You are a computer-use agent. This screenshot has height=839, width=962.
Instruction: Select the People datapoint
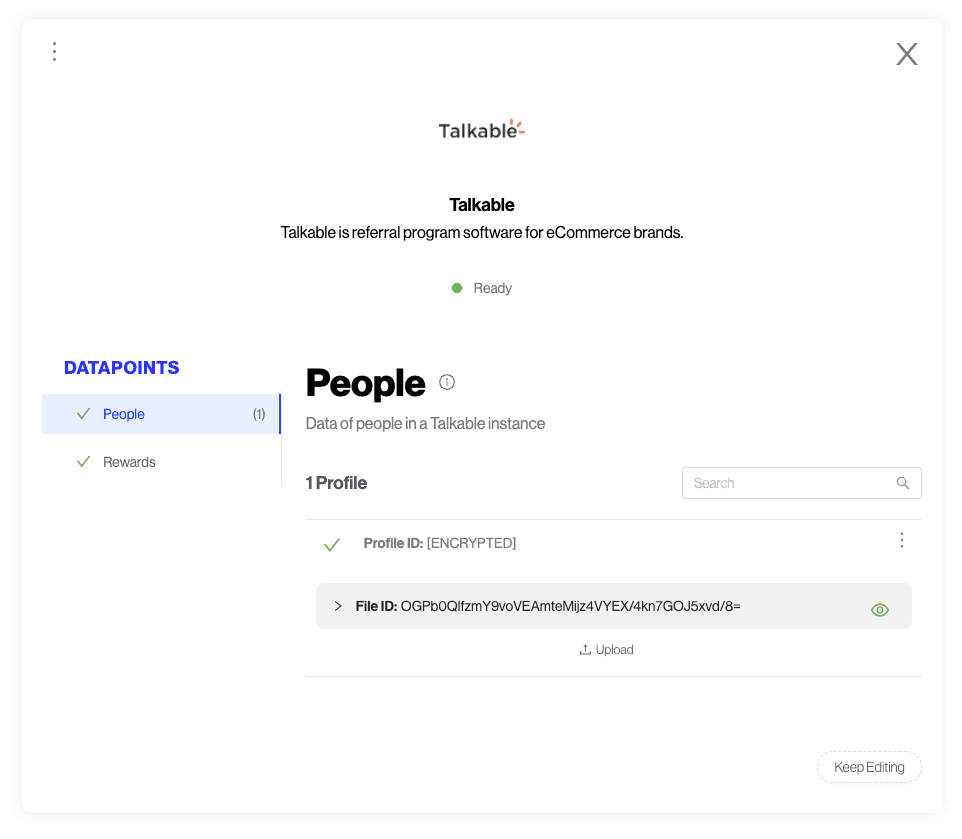[161, 414]
